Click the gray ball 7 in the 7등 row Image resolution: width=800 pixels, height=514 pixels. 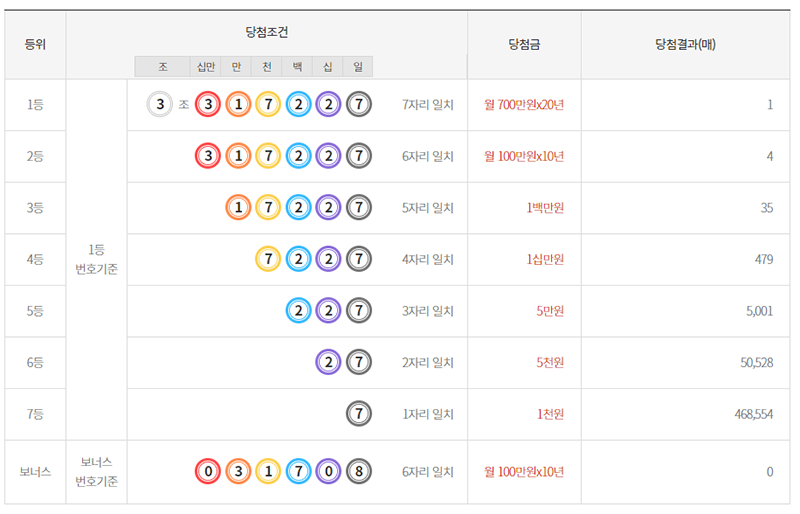359,414
